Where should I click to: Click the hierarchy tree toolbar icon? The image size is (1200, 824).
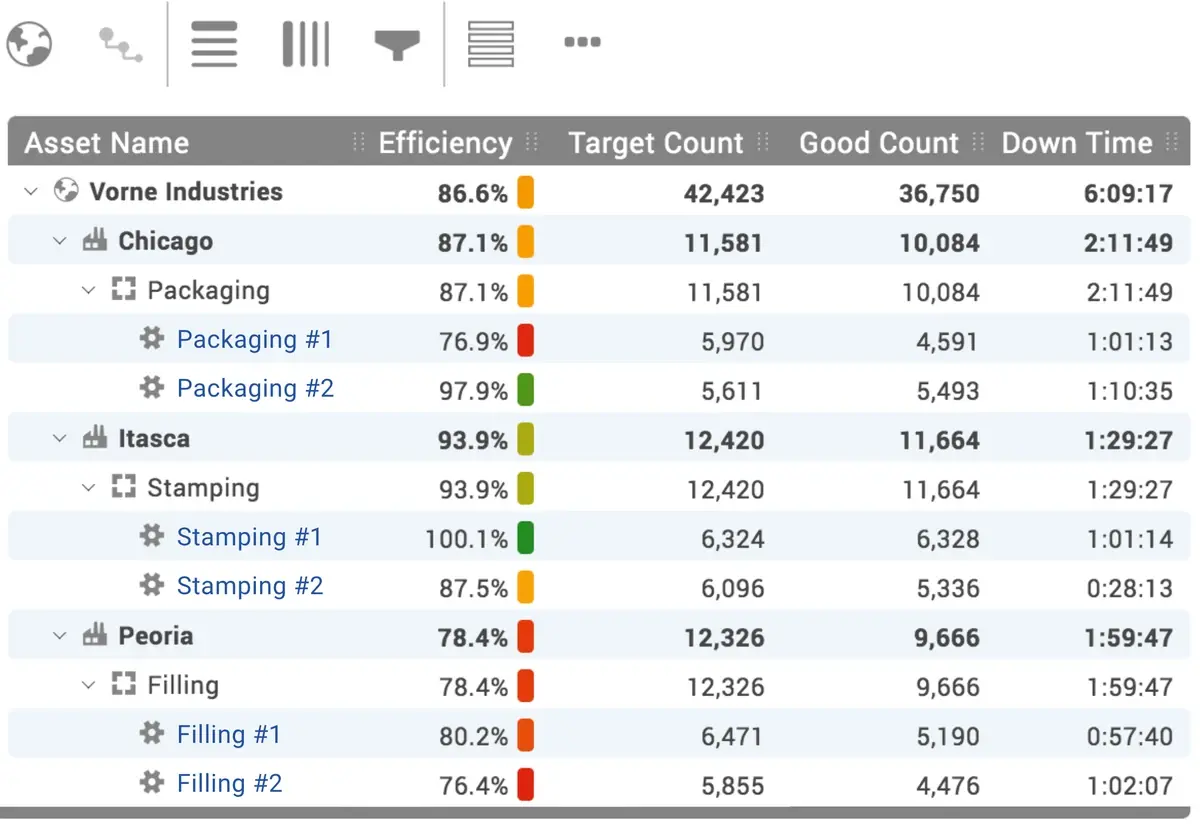(x=120, y=44)
